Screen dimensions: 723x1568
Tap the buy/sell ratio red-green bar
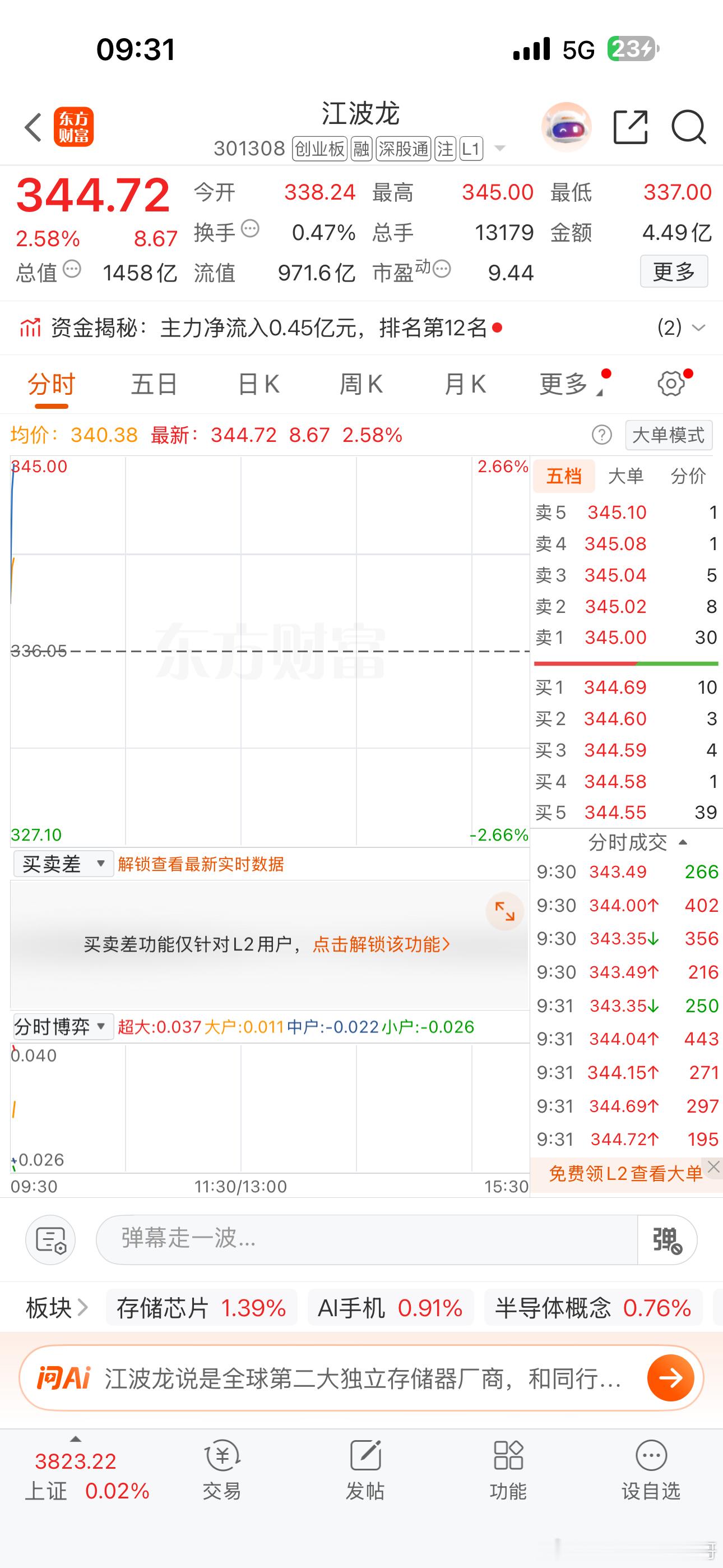pos(625,663)
